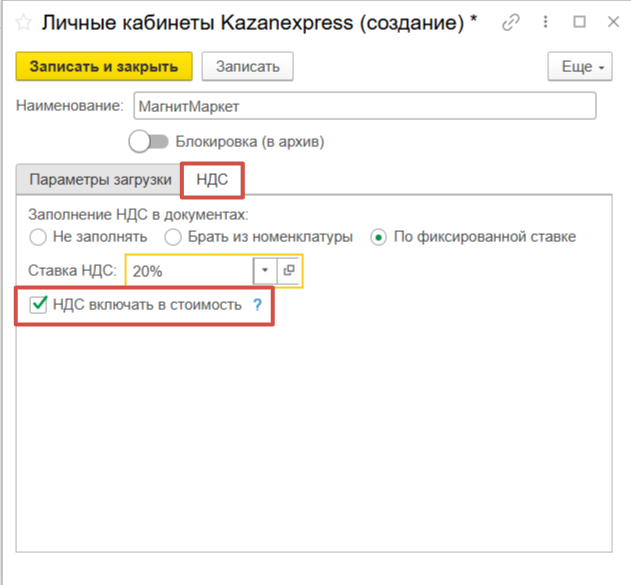Maximize the form window

(579, 22)
